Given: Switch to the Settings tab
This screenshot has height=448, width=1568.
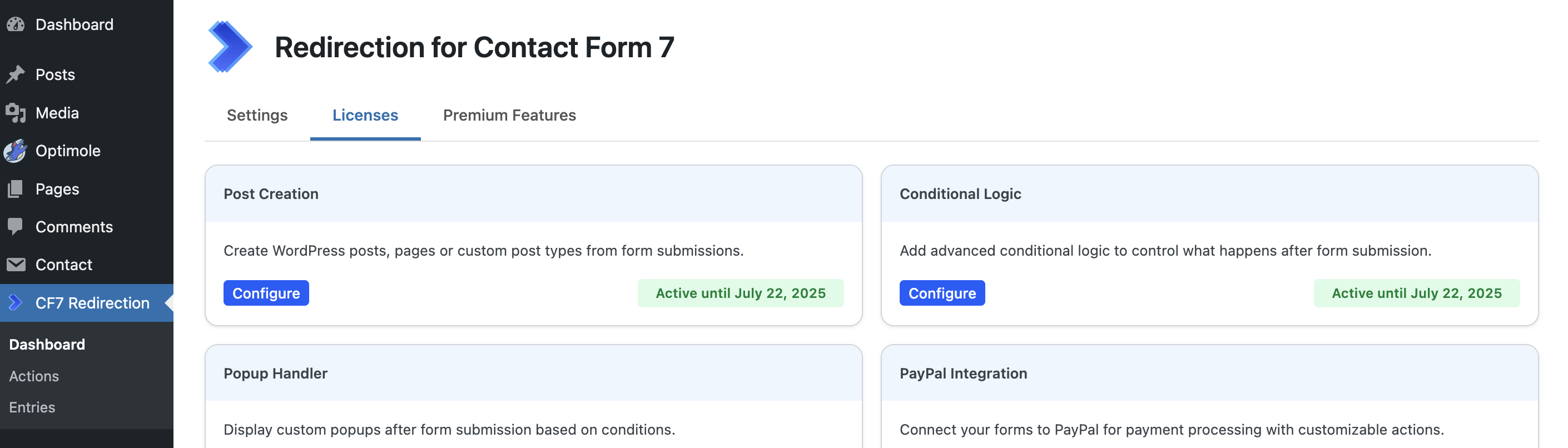Looking at the screenshot, I should pos(257,115).
